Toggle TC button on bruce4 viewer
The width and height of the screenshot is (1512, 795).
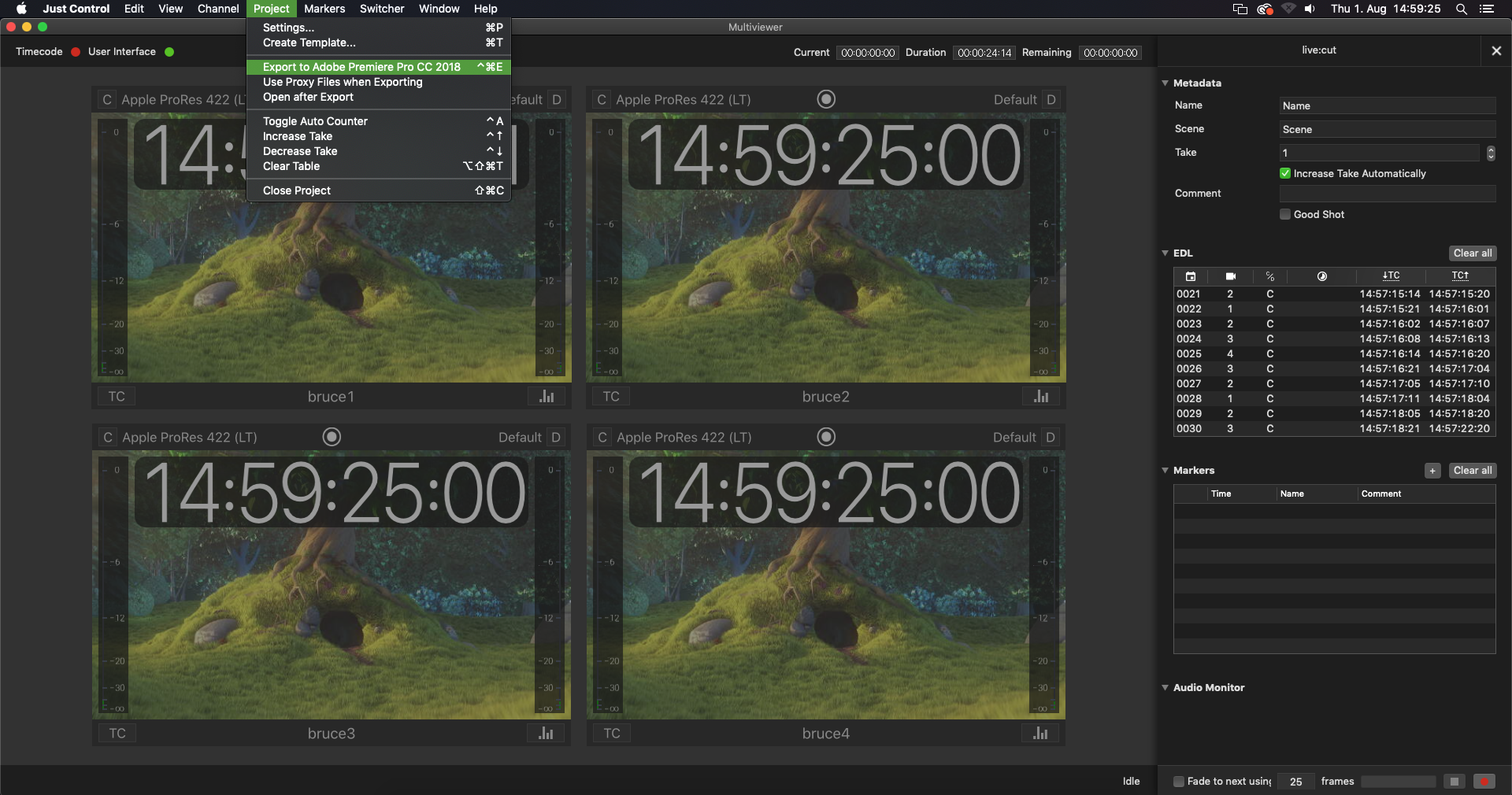(612, 734)
